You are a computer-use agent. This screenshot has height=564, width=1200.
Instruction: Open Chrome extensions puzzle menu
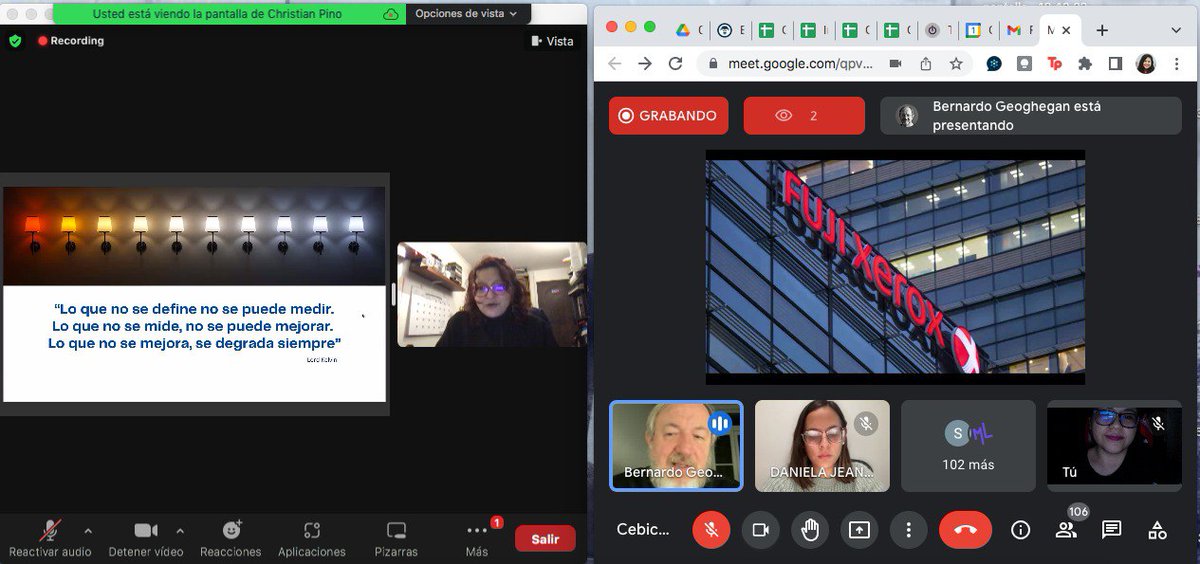[1085, 63]
